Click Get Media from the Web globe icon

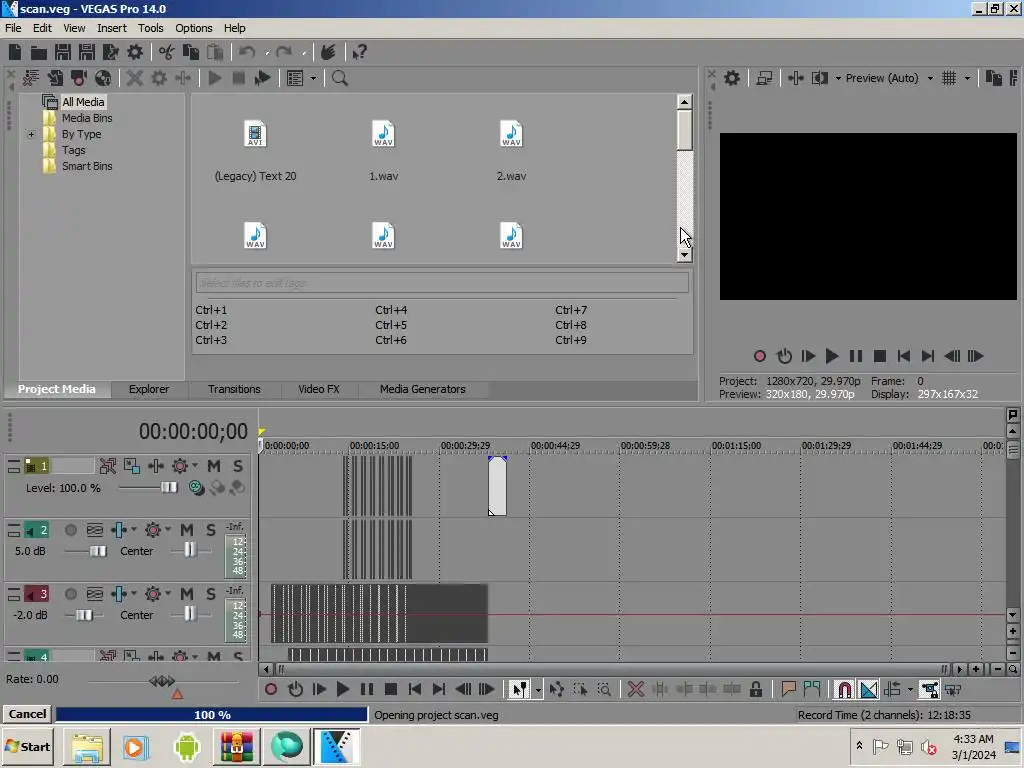click(103, 78)
